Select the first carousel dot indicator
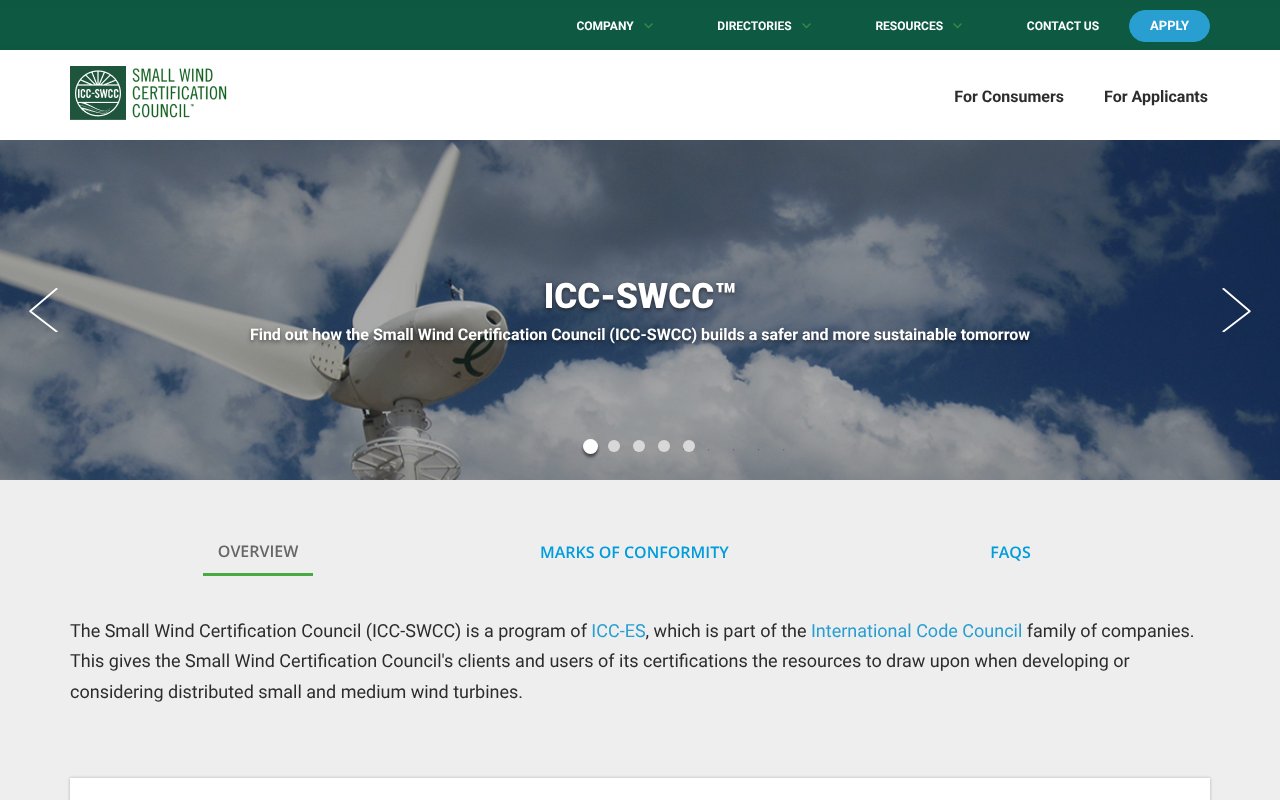Screen dimensions: 1280x800 pos(590,446)
